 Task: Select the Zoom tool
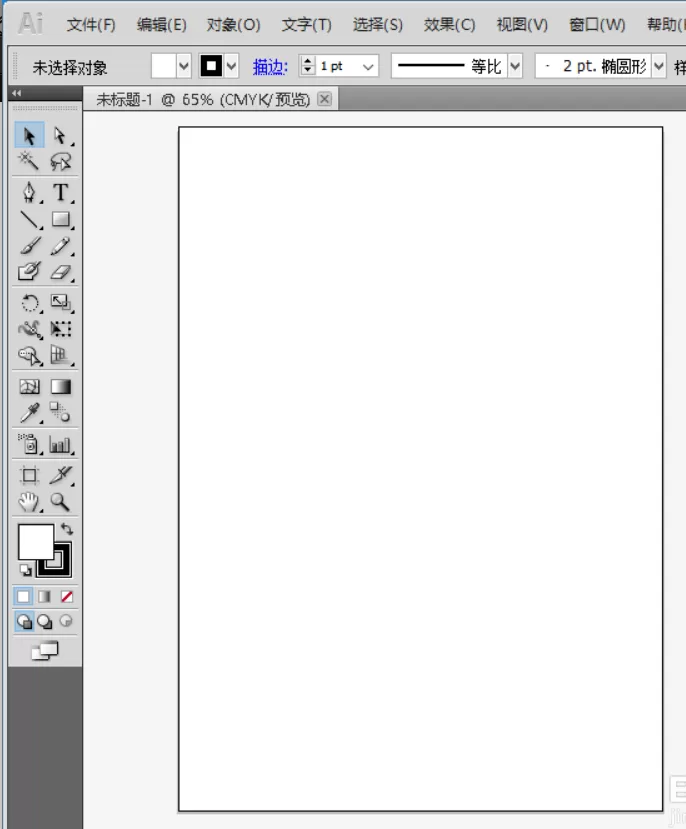[x=60, y=502]
